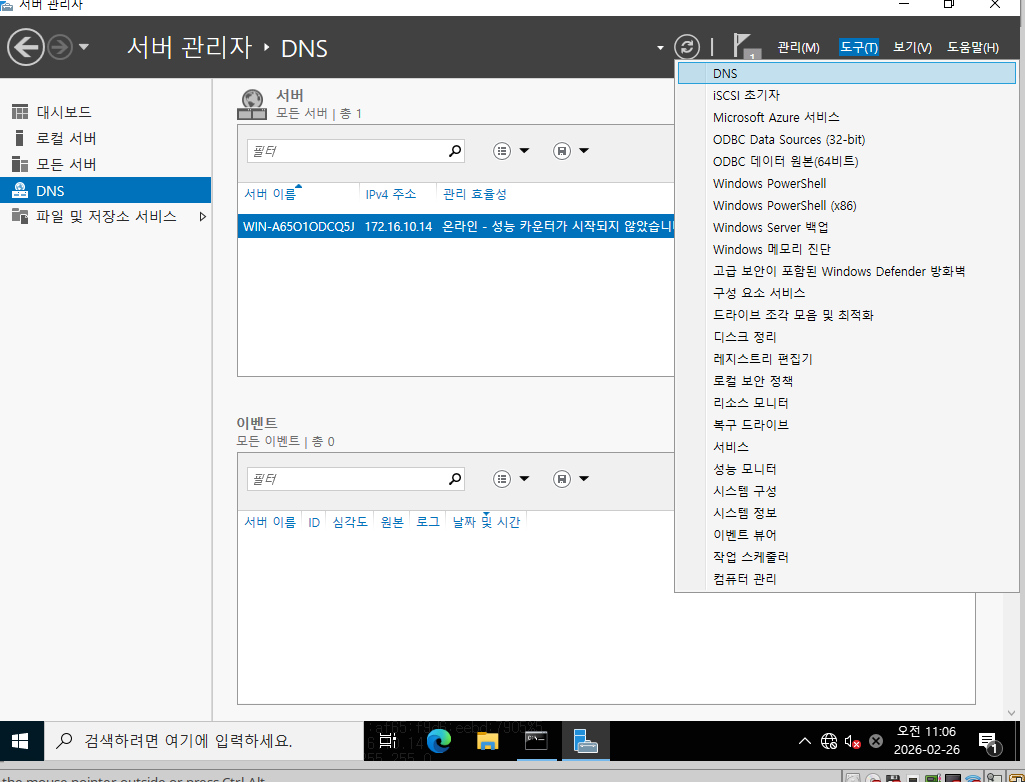1025x782 pixels.
Task: Open Microsoft Edge from taskbar
Action: coord(439,741)
